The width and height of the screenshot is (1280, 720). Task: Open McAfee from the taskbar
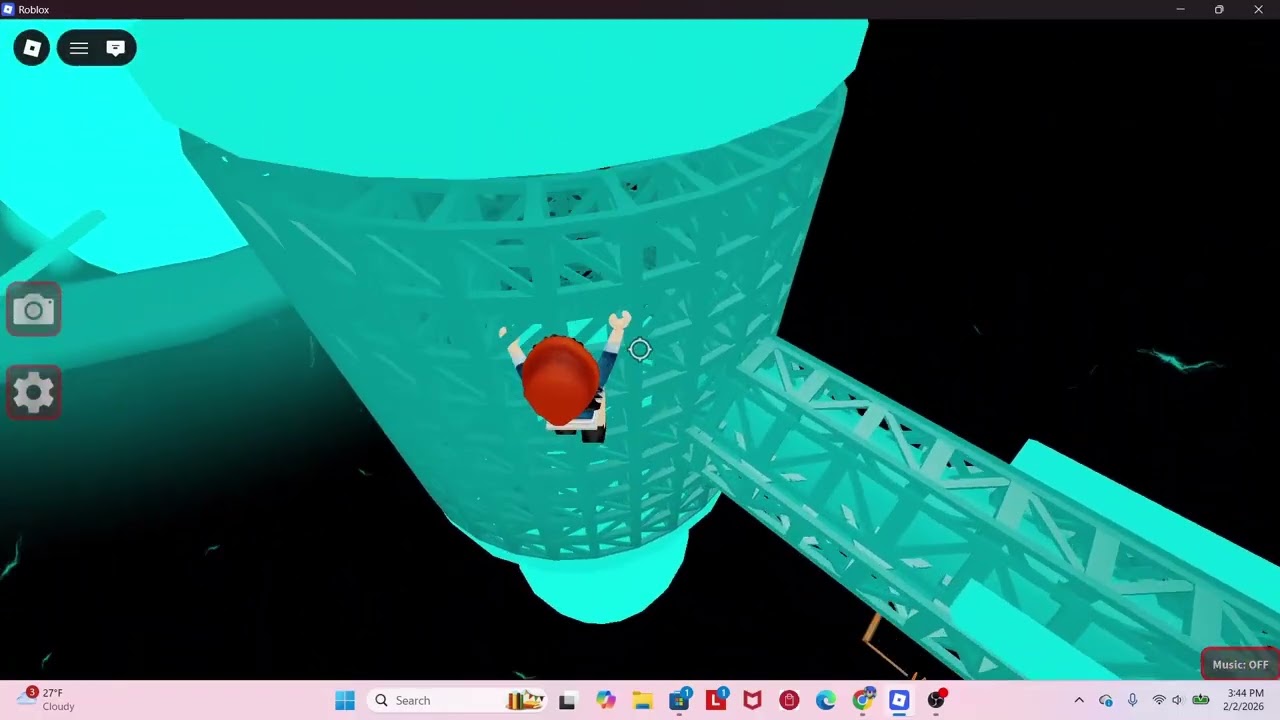752,700
